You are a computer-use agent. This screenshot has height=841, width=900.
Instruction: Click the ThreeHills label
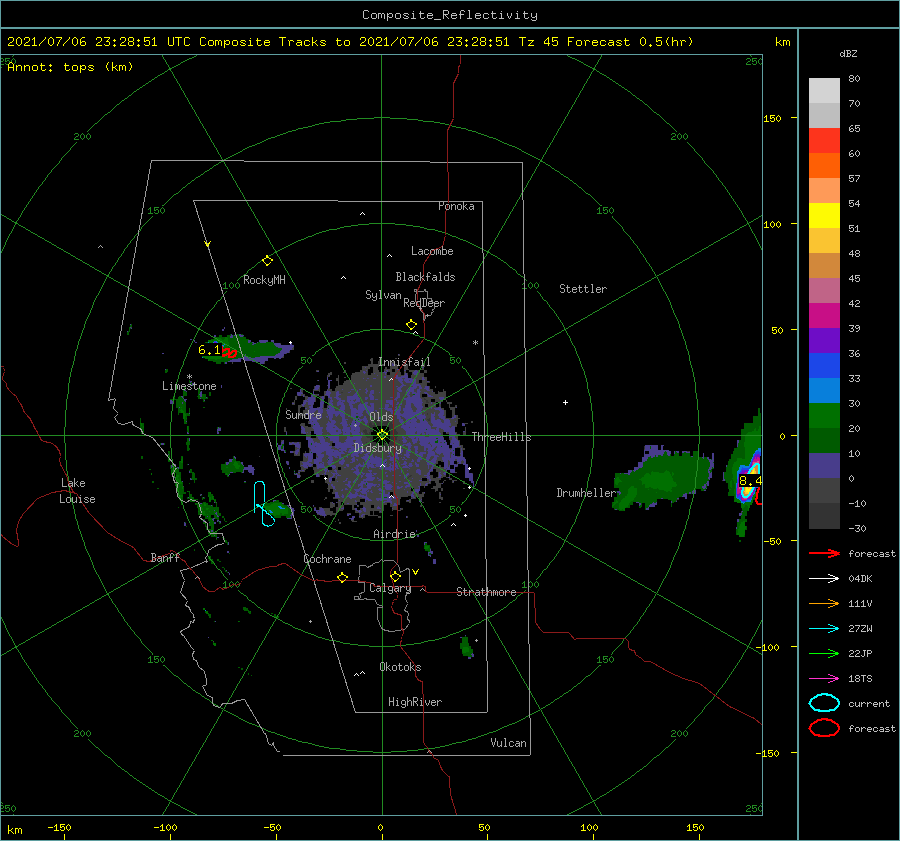click(x=501, y=437)
